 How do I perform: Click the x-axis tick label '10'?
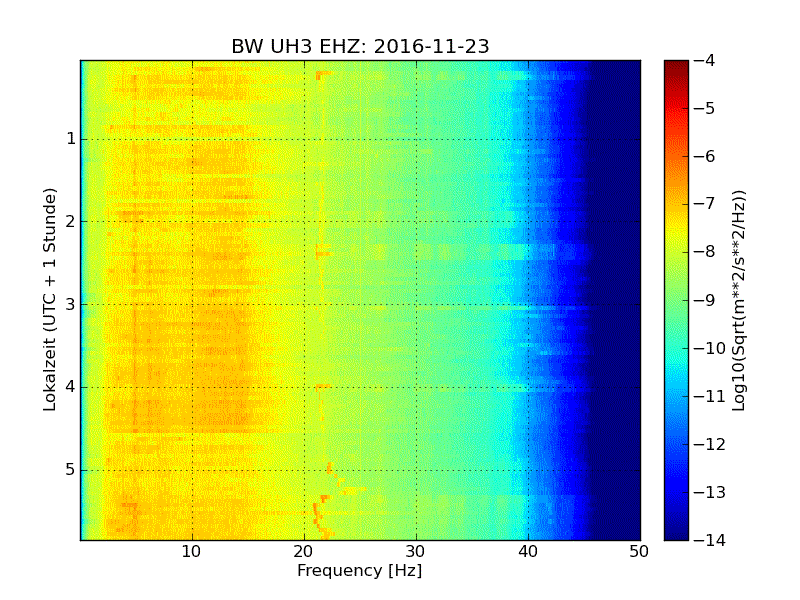191,552
